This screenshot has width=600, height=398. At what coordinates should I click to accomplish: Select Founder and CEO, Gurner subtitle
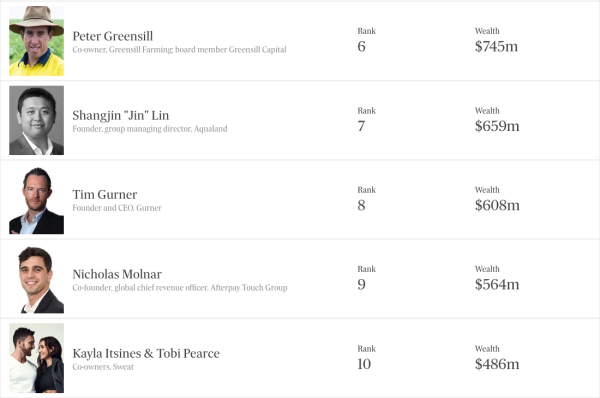point(117,208)
